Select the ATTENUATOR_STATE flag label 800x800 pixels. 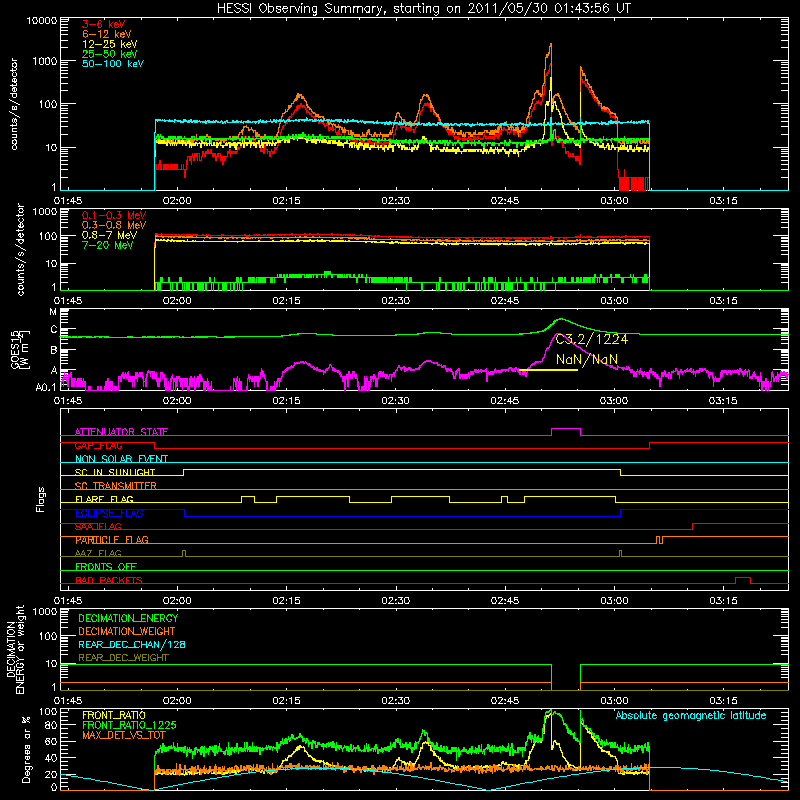pyautogui.click(x=121, y=432)
